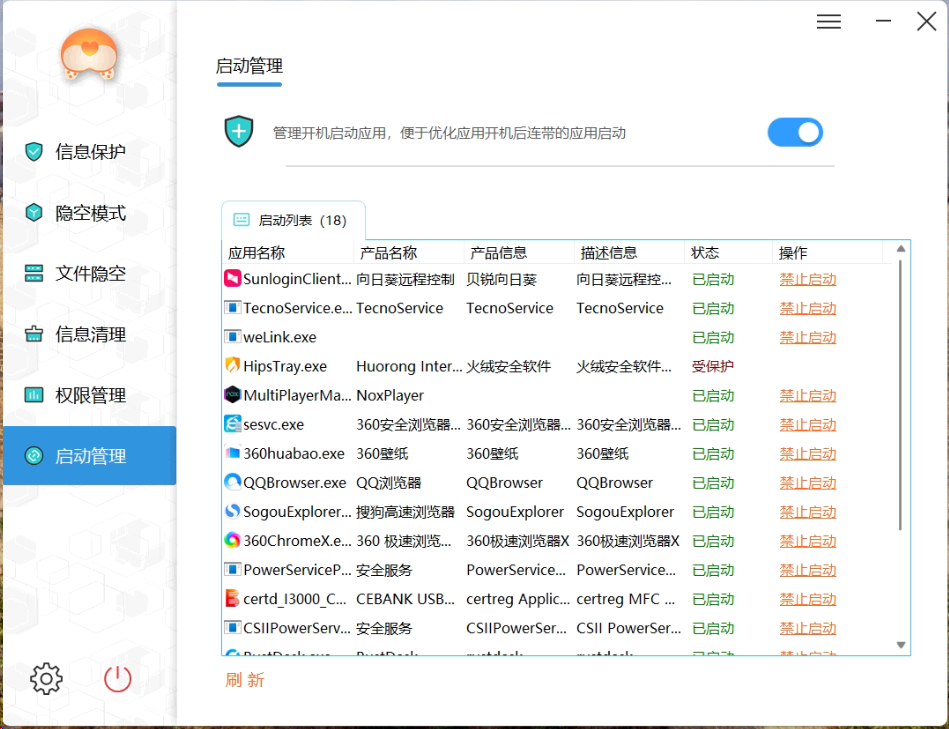Close the window
949x729 pixels.
[x=926, y=21]
